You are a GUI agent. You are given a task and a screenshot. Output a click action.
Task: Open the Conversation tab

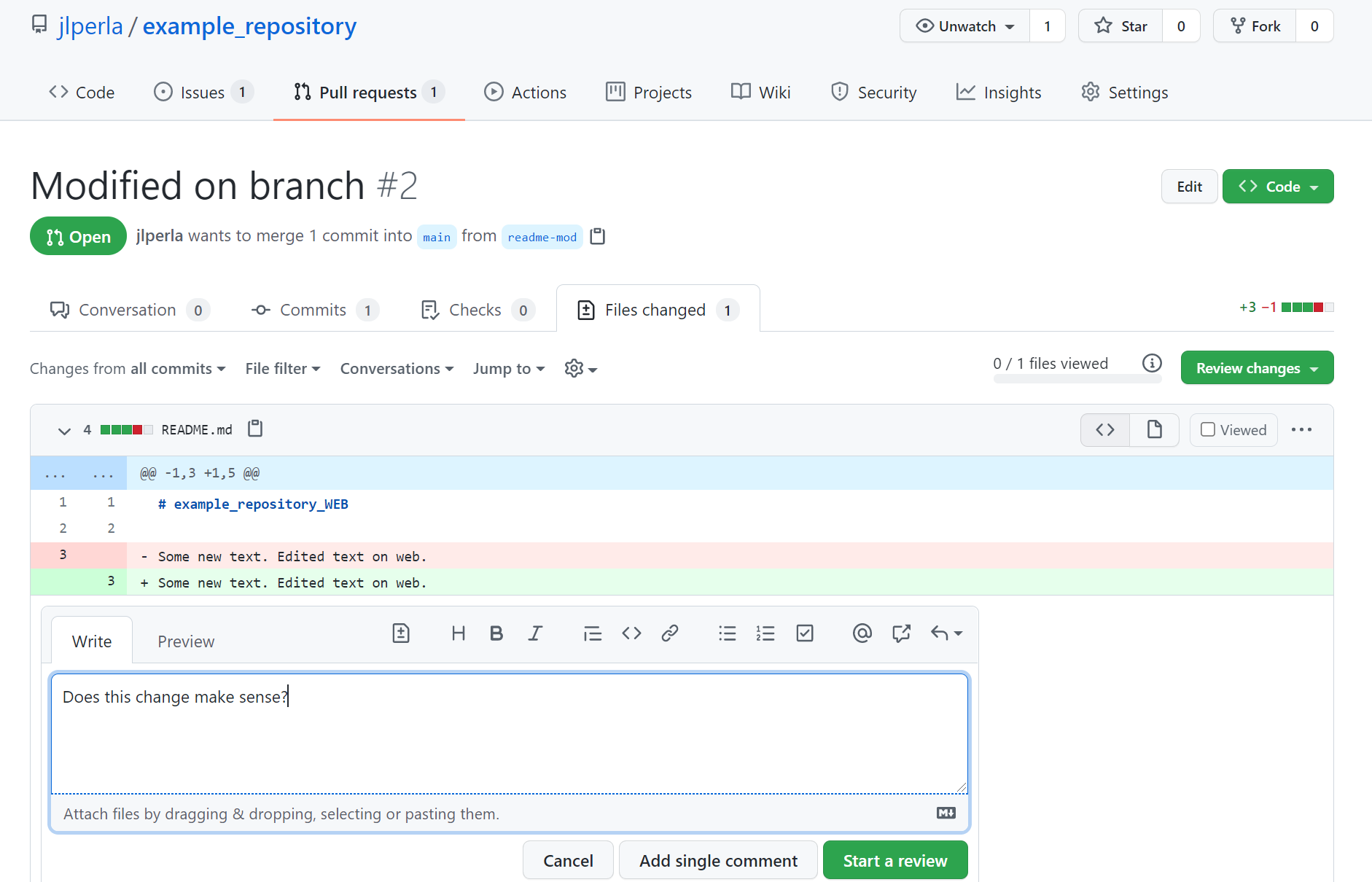click(x=128, y=310)
